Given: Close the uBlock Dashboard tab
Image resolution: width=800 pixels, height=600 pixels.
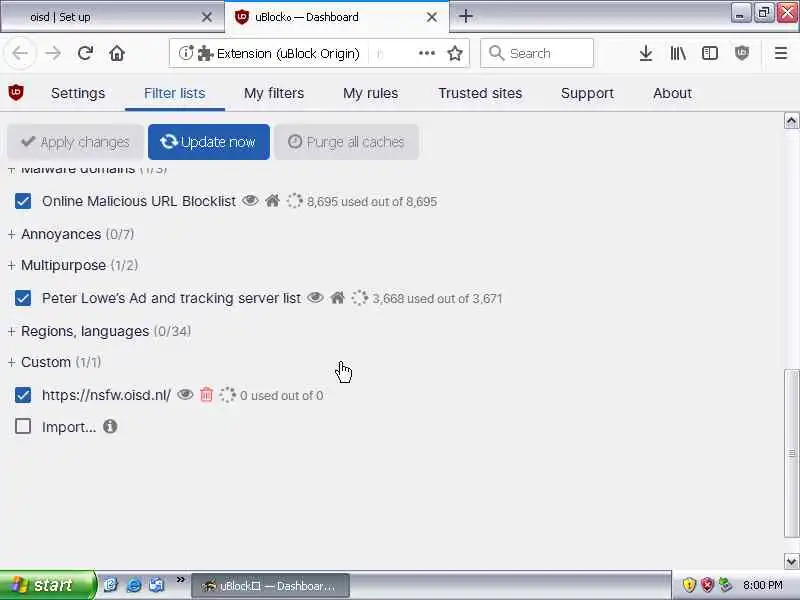Looking at the screenshot, I should [x=432, y=17].
